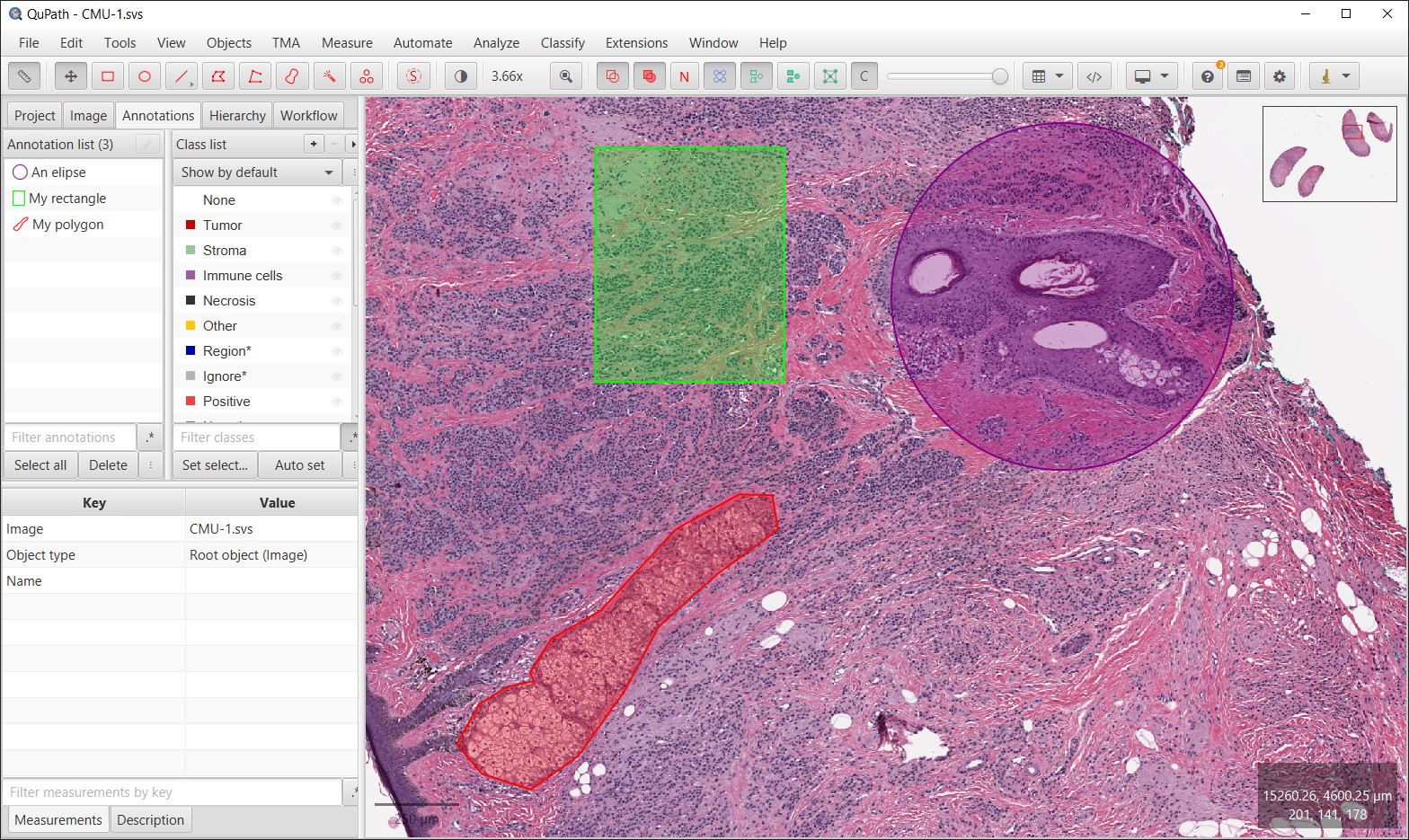1409x840 pixels.
Task: Open the display options monitor dropdown
Action: tap(1151, 76)
